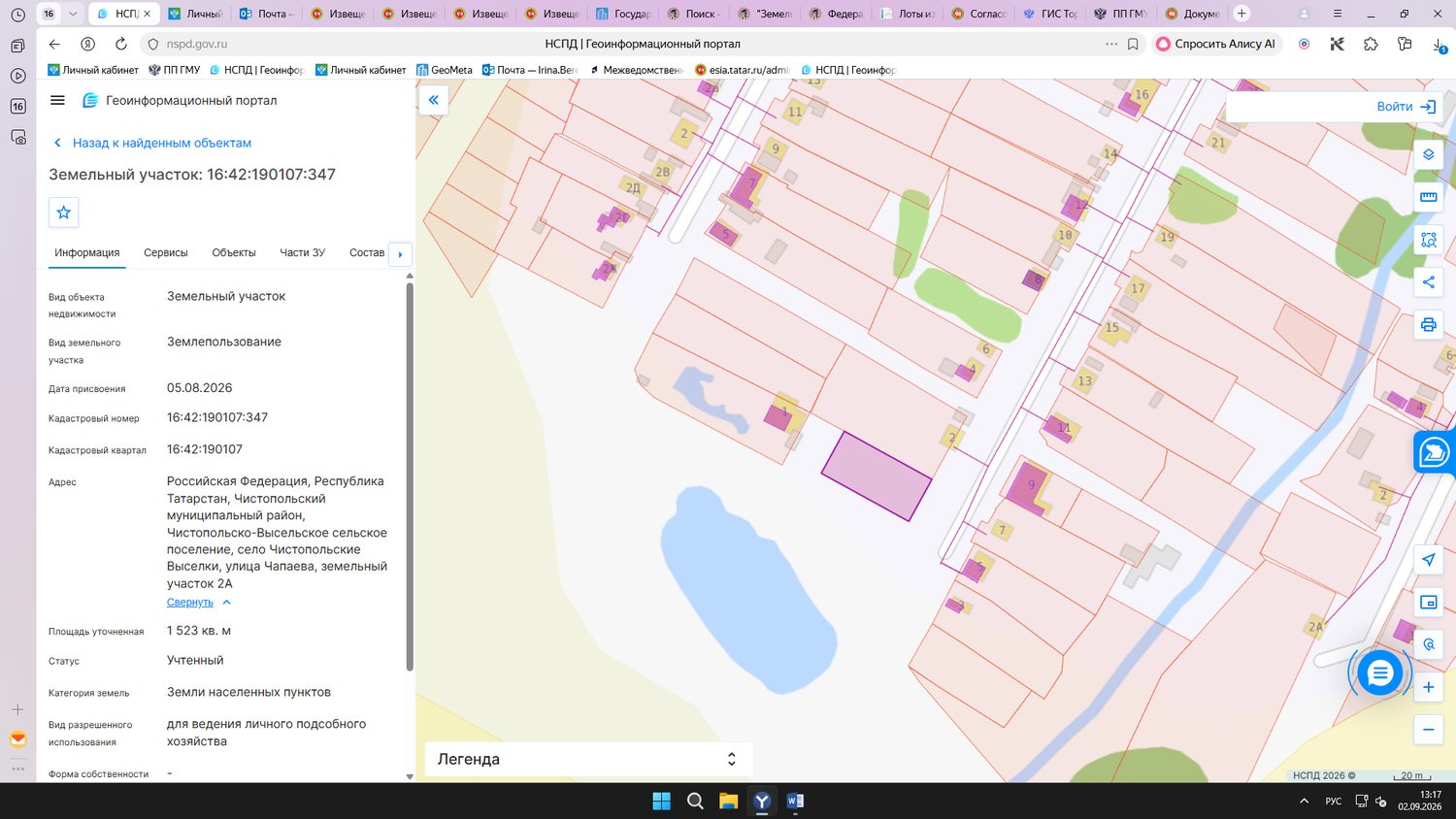Go back via Назад к найденным объектам
1456x819 pixels.
152,143
